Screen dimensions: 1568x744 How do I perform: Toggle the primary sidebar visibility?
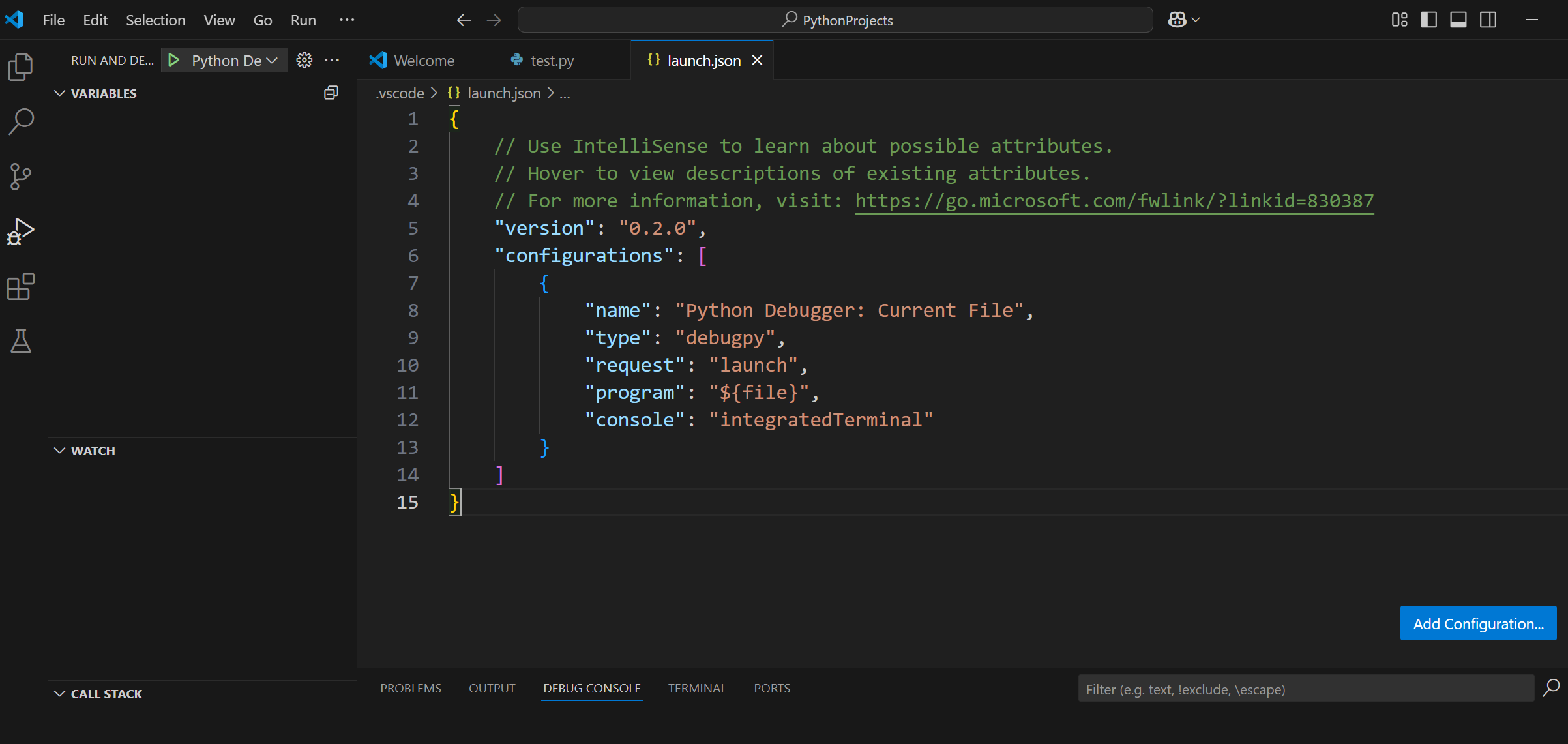pyautogui.click(x=1428, y=20)
